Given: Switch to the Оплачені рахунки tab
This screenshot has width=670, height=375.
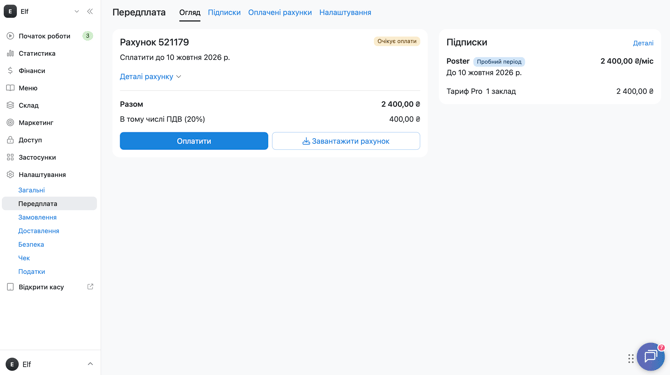Looking at the screenshot, I should point(280,12).
